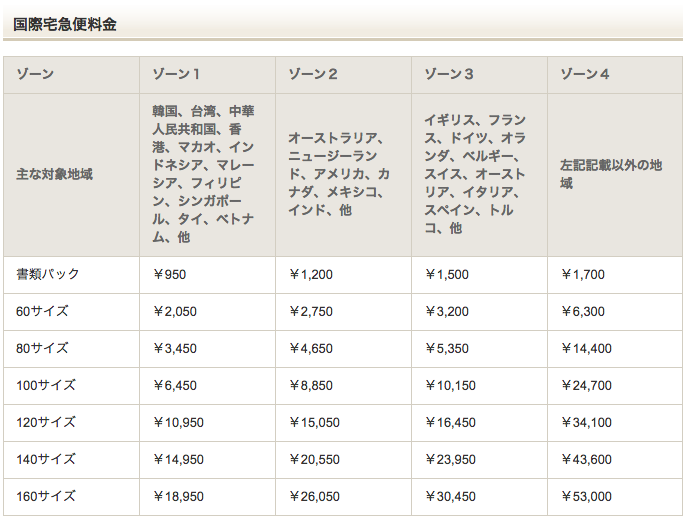Select the ゾーン3 column header

(449, 75)
